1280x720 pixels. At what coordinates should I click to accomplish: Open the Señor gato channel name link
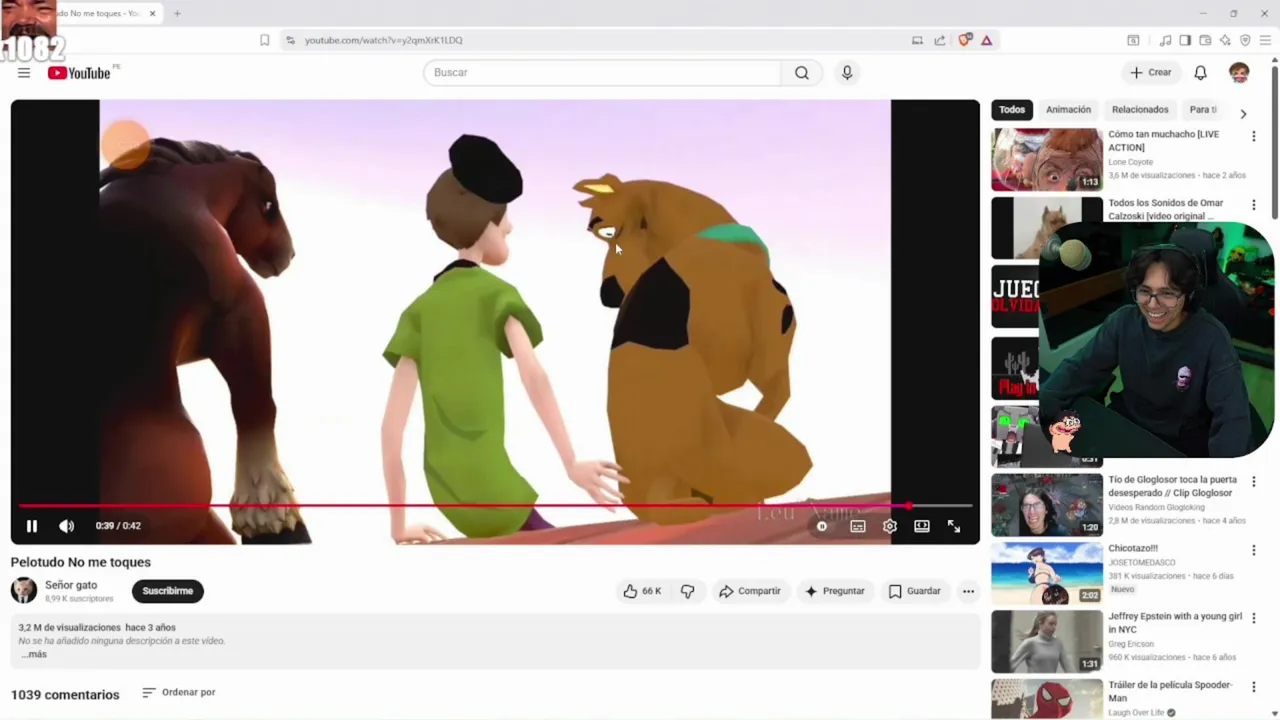point(71,585)
